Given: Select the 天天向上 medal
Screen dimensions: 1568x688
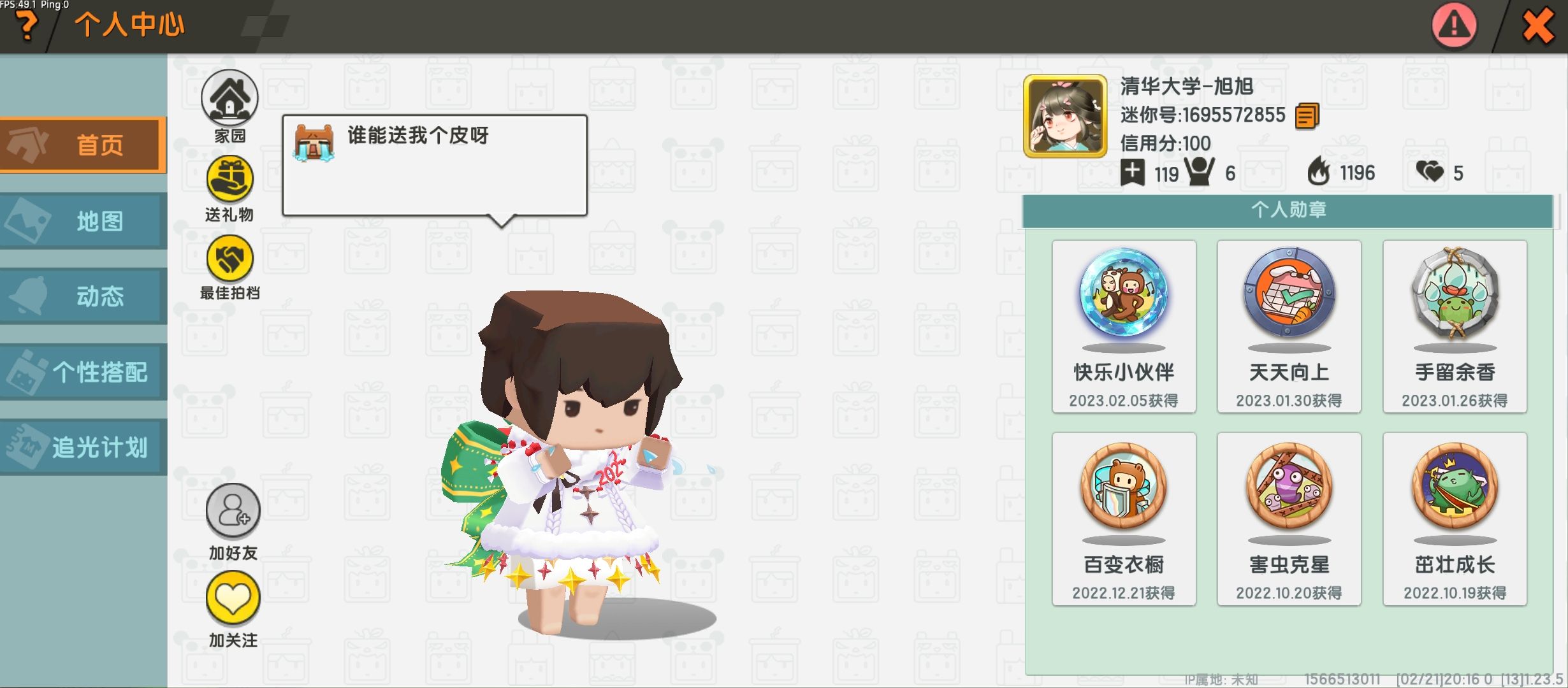Looking at the screenshot, I should pos(1289,327).
